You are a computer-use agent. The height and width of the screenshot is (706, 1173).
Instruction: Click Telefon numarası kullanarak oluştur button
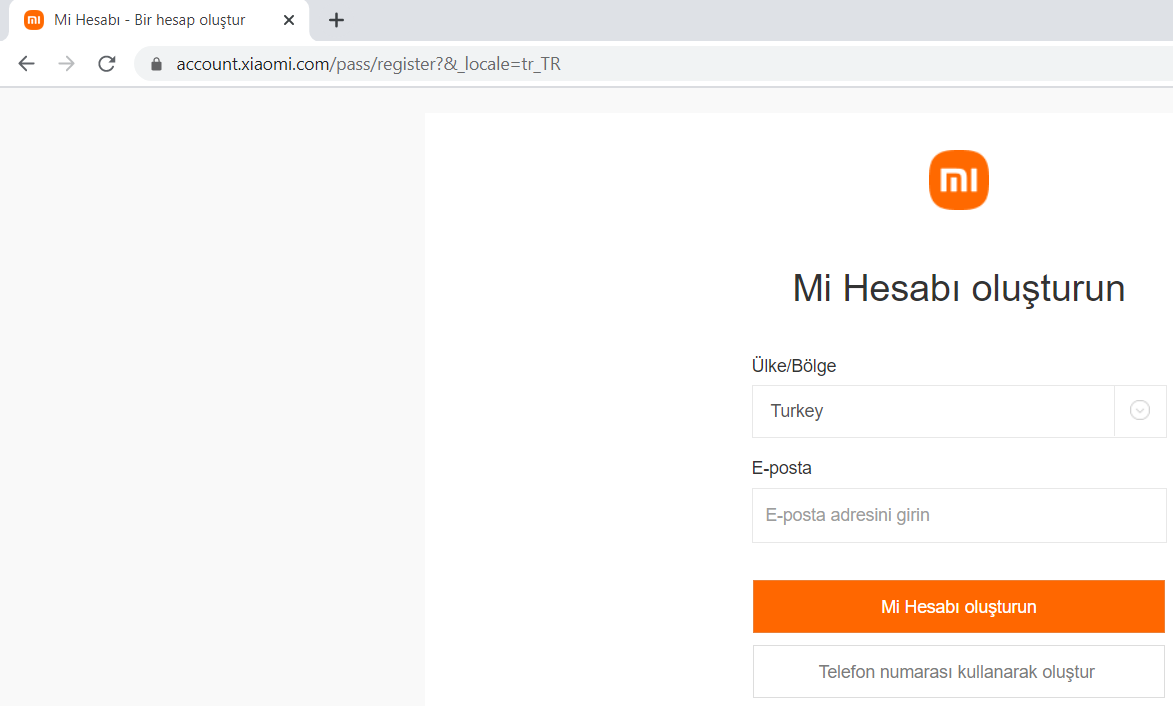pos(958,672)
